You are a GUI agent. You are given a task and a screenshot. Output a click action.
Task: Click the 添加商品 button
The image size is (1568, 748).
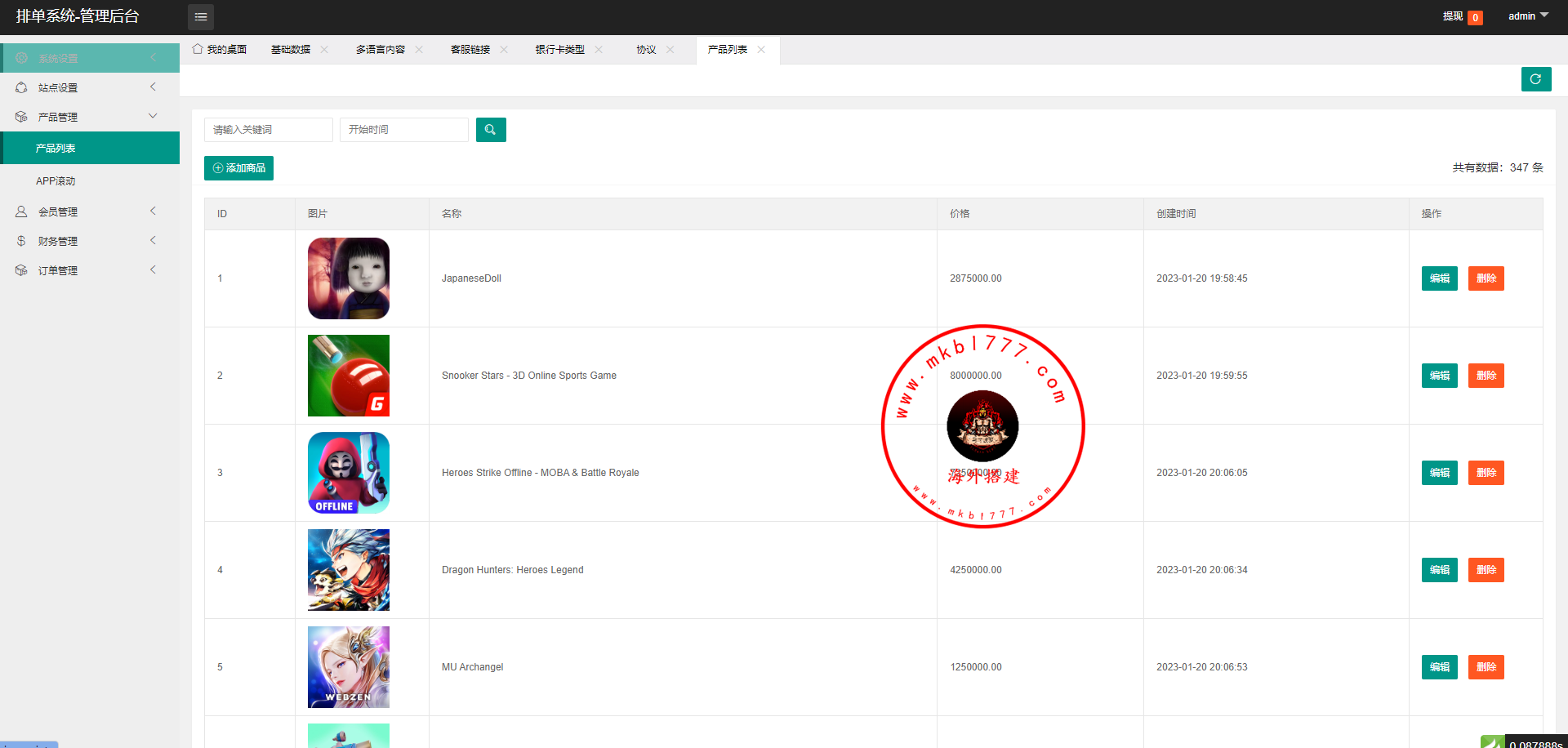[x=238, y=168]
